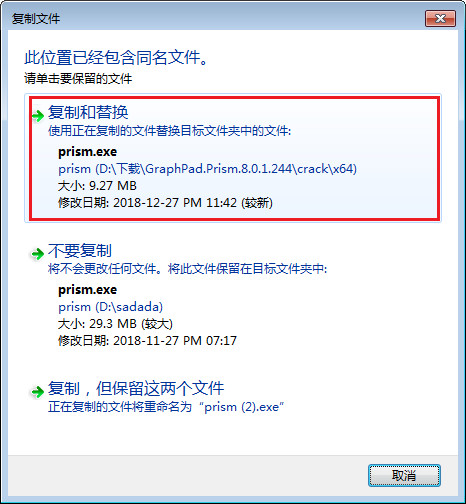Pick 复制，但保留这两个文件 option heading
Screen dimensions: 466x504
136,388
